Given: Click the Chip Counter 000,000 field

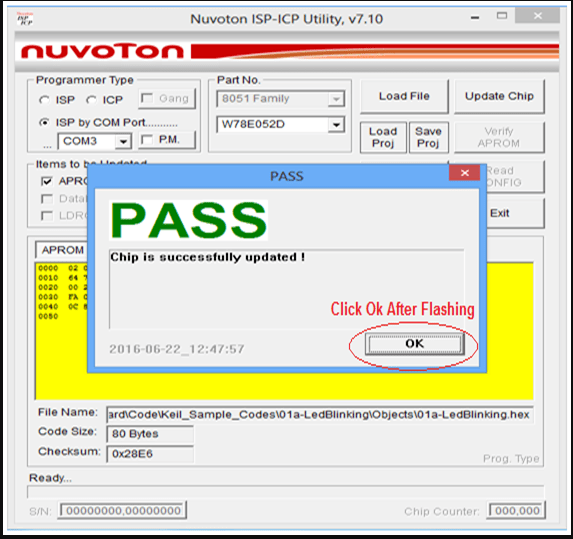Looking at the screenshot, I should pyautogui.click(x=516, y=510).
